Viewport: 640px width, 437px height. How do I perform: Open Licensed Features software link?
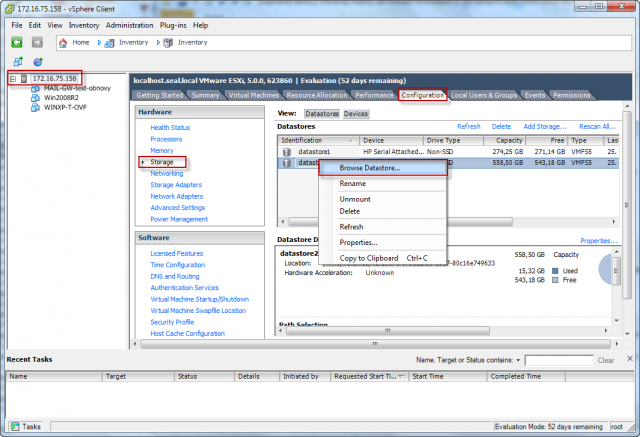(x=176, y=253)
